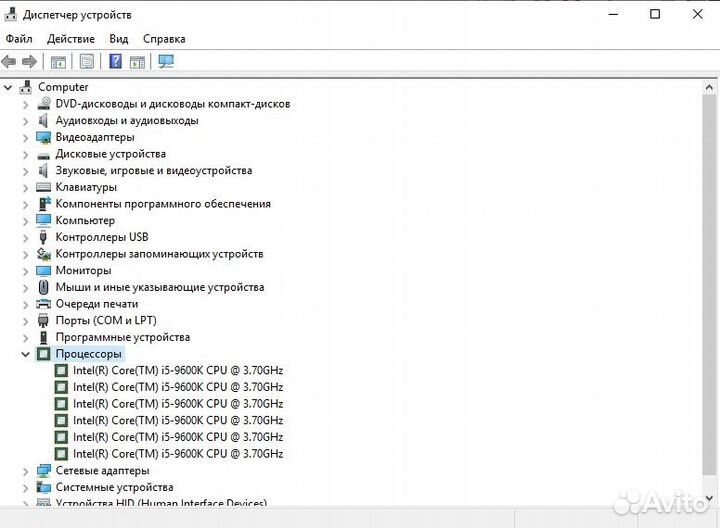The image size is (720, 528).
Task: Click the Computer root node icon
Action: (x=26, y=87)
